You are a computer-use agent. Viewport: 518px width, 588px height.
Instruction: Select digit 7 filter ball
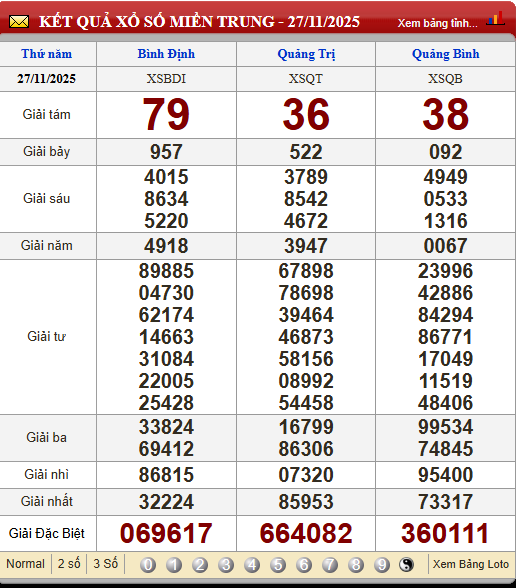(x=330, y=565)
